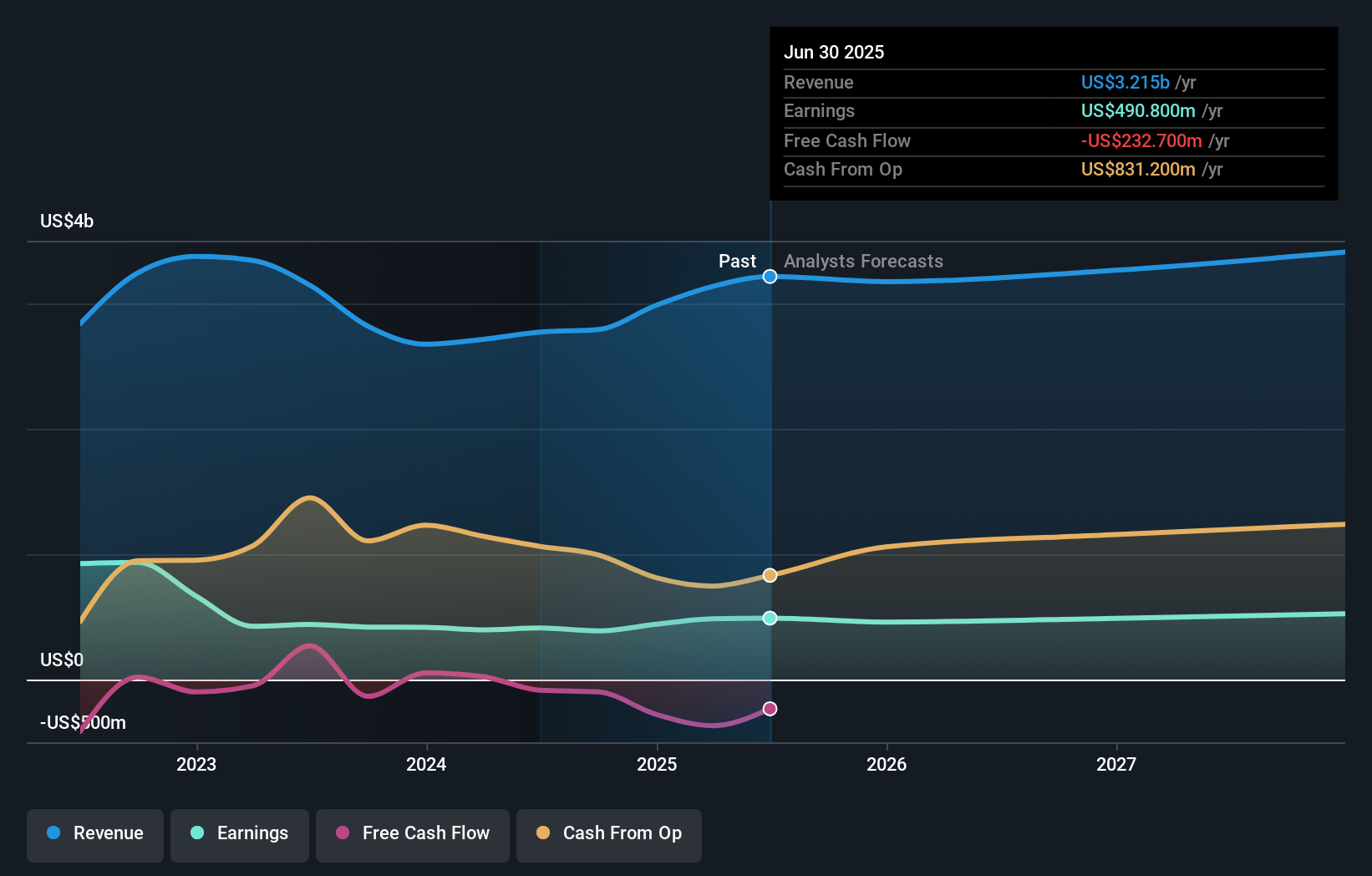Screen dimensions: 1372x876
Task: Click the Past/Forecast divider line
Action: click(x=770, y=468)
